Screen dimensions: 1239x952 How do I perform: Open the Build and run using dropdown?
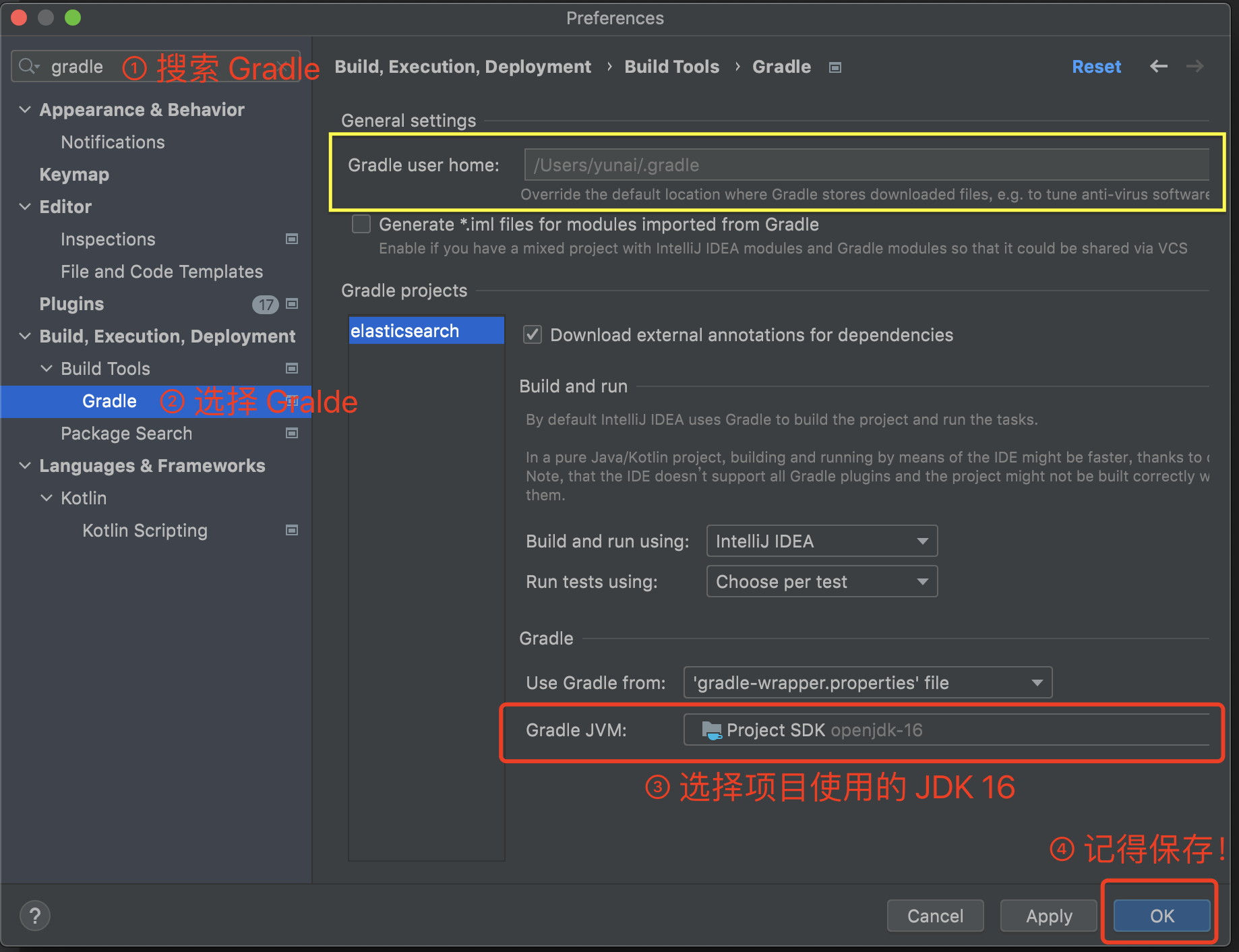(922, 541)
